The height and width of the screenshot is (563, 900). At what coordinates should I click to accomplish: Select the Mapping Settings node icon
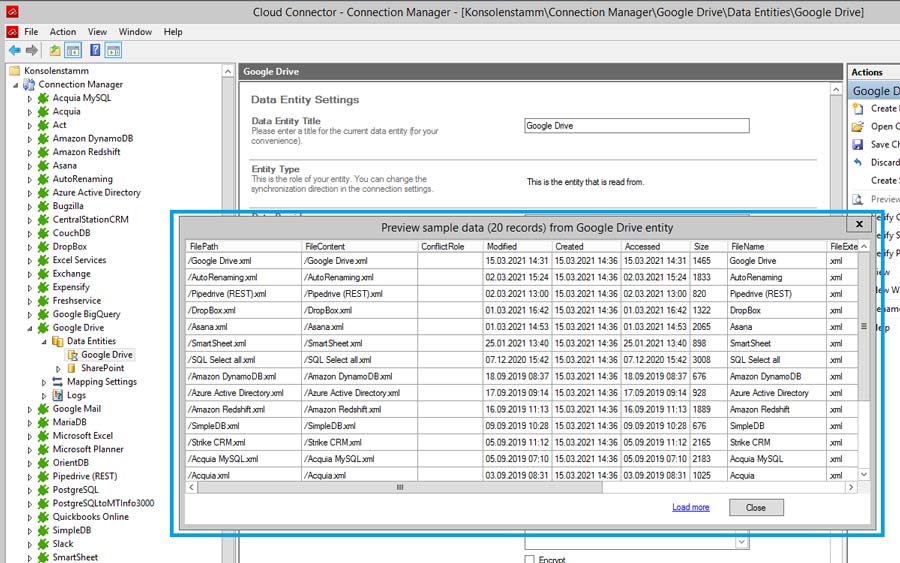point(58,382)
